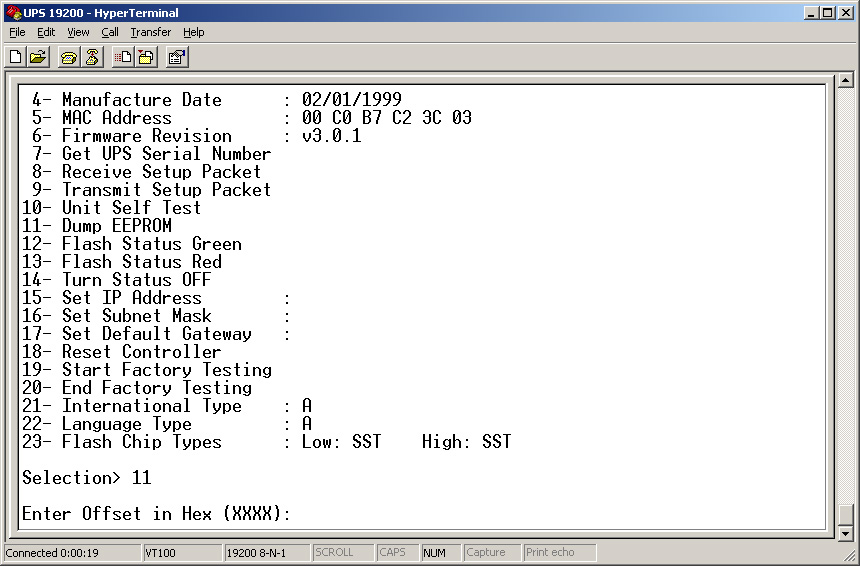860x566 pixels.
Task: Click the 'Selection> 11' line
Action: pyautogui.click(x=87, y=478)
